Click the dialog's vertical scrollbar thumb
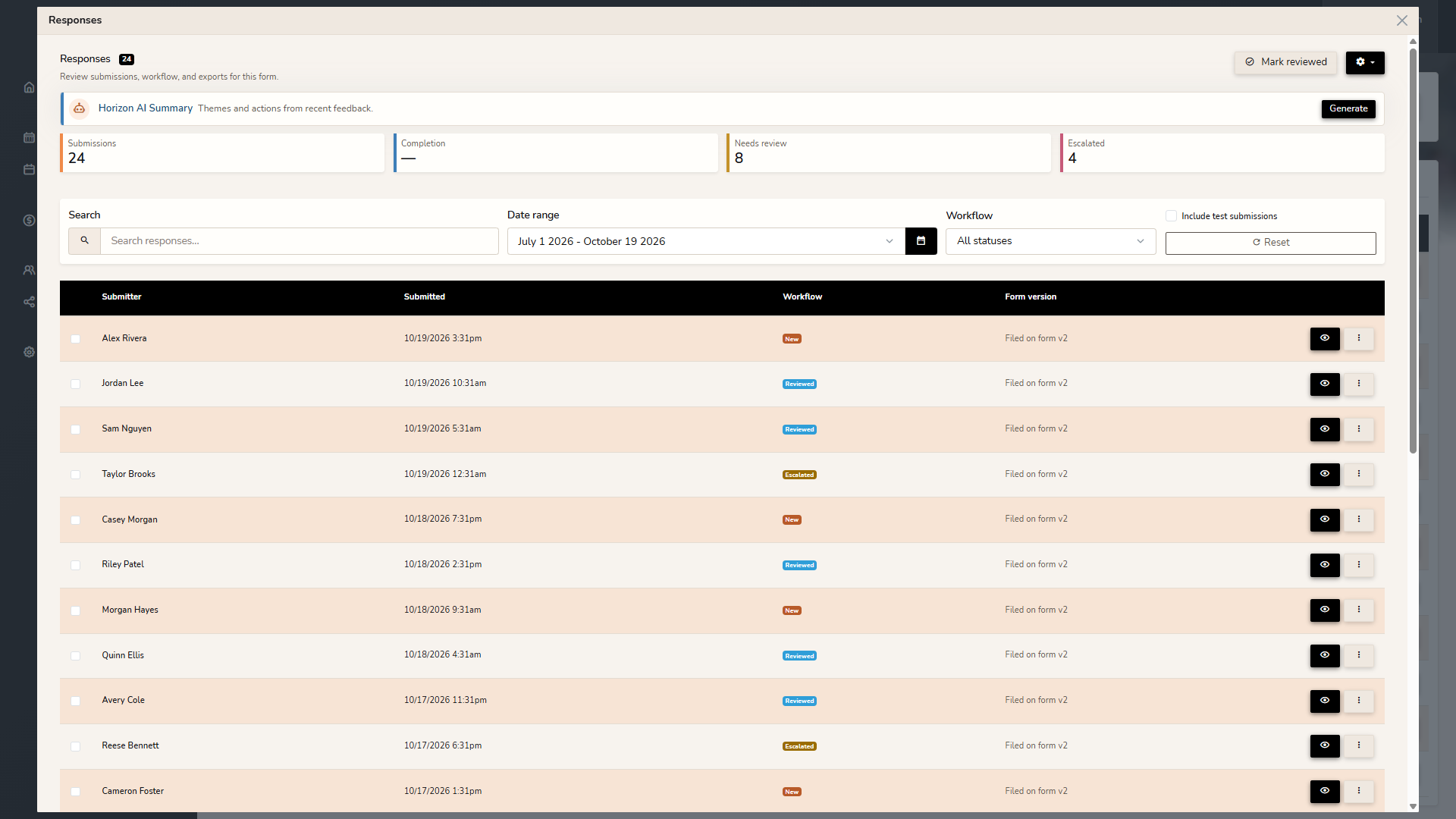This screenshot has height=819, width=1456. (x=1413, y=250)
